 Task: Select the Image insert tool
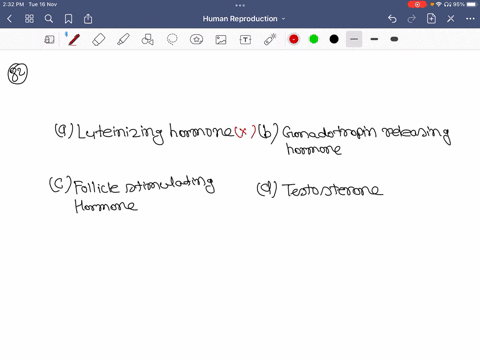click(221, 40)
